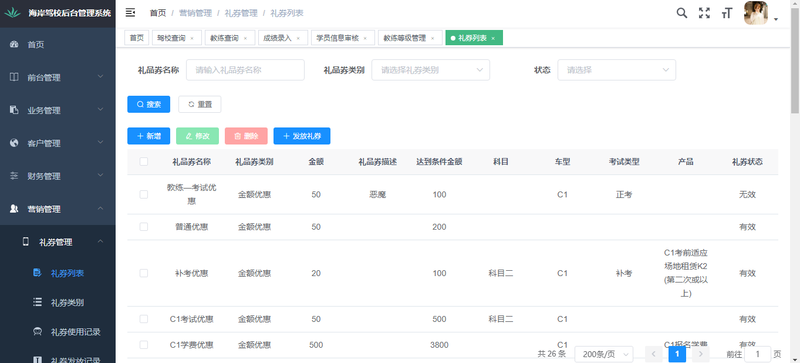Check the 补考优惠 row checkbox
Screen dimensions: 800x363
pyautogui.click(x=144, y=273)
